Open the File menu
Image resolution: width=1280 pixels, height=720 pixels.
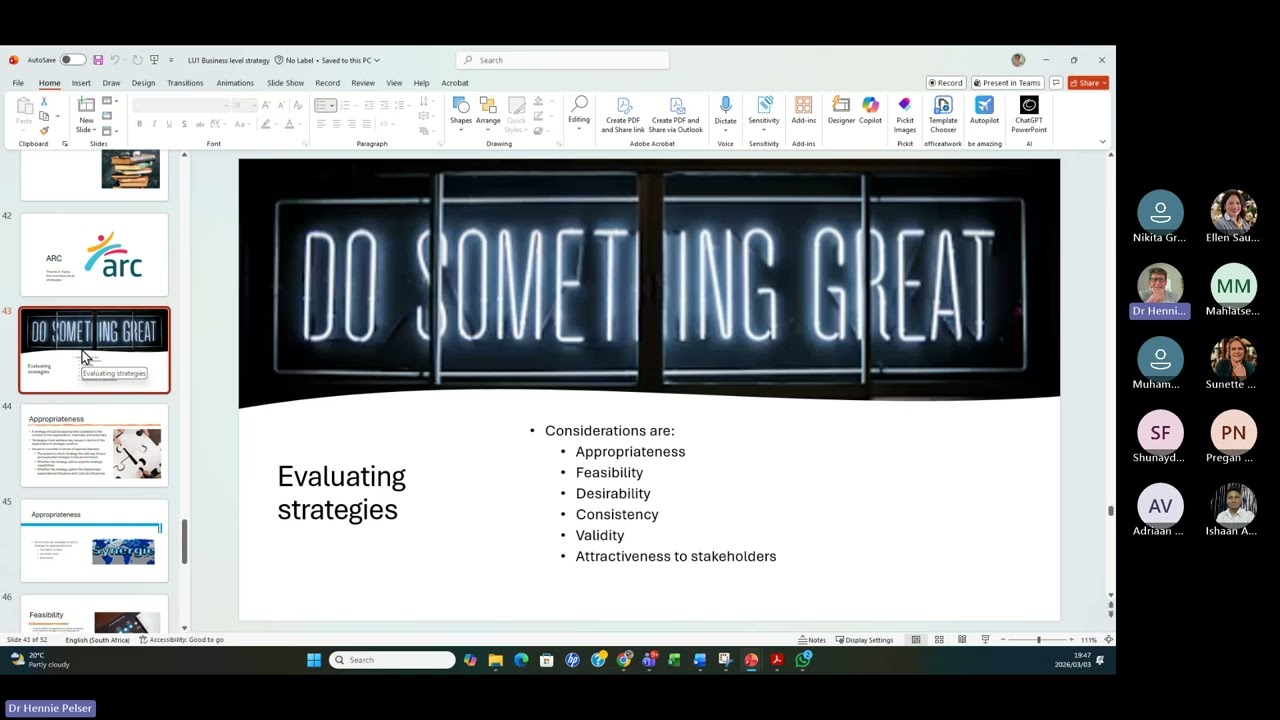tap(18, 83)
